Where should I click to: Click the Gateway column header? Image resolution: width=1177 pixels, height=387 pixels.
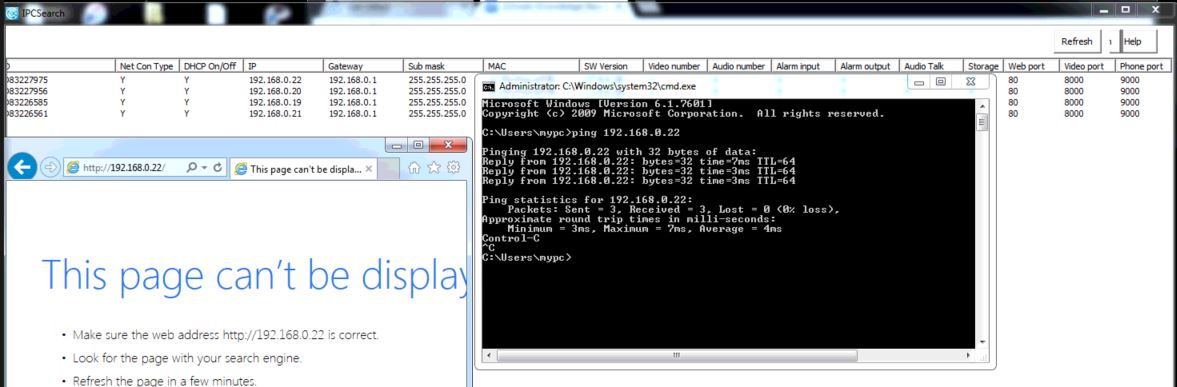pos(364,66)
